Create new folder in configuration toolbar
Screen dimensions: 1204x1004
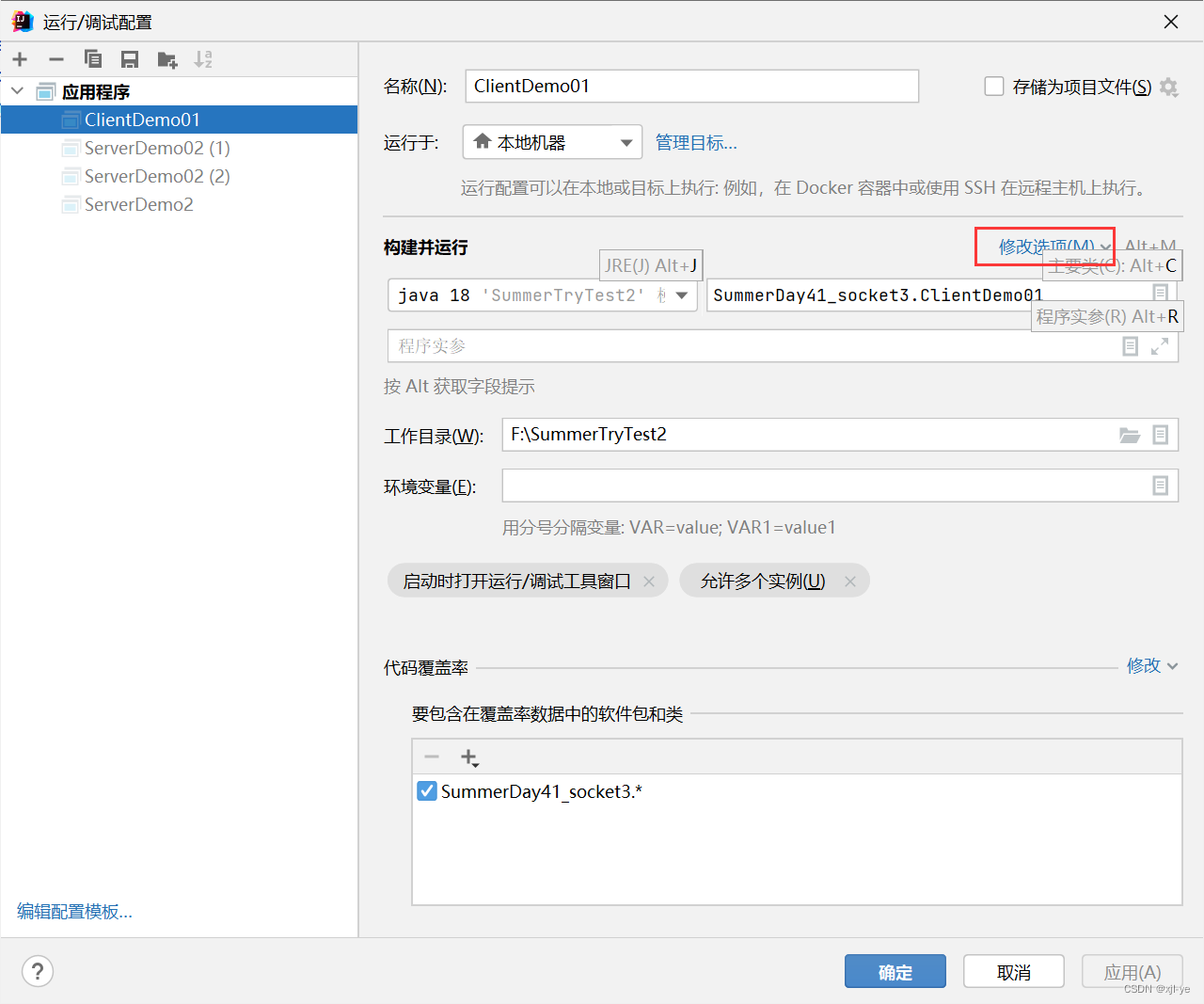(167, 60)
